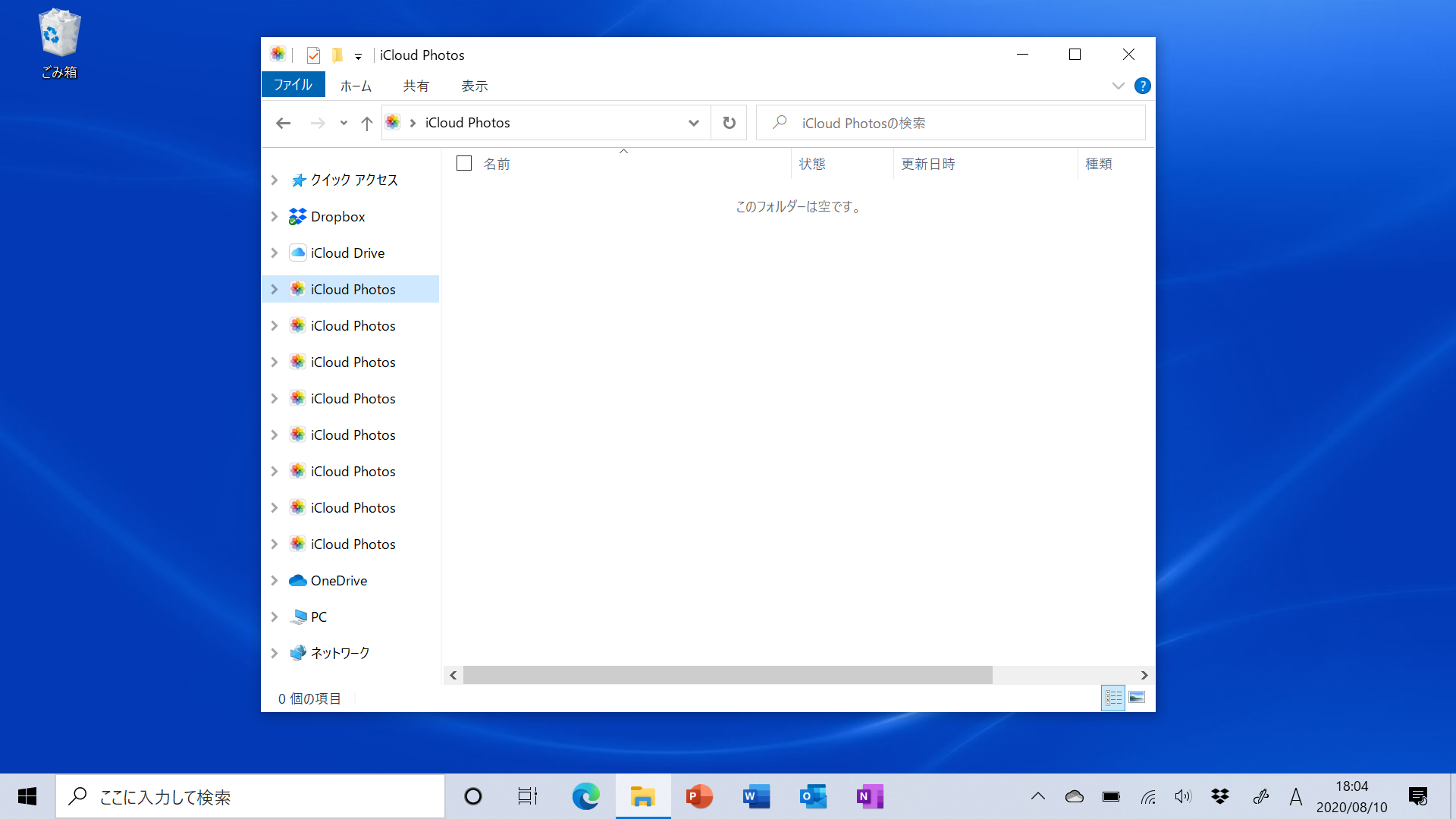
Task: Switch to the ホーム ribbon tab
Action: click(356, 86)
